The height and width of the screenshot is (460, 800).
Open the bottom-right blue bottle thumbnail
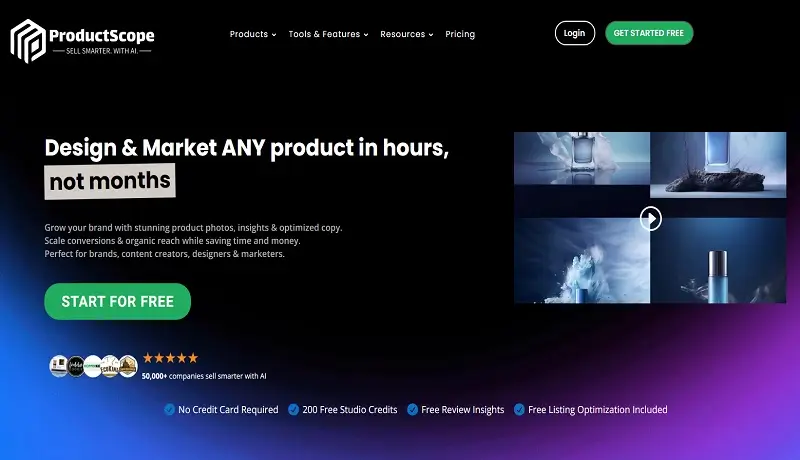point(718,260)
